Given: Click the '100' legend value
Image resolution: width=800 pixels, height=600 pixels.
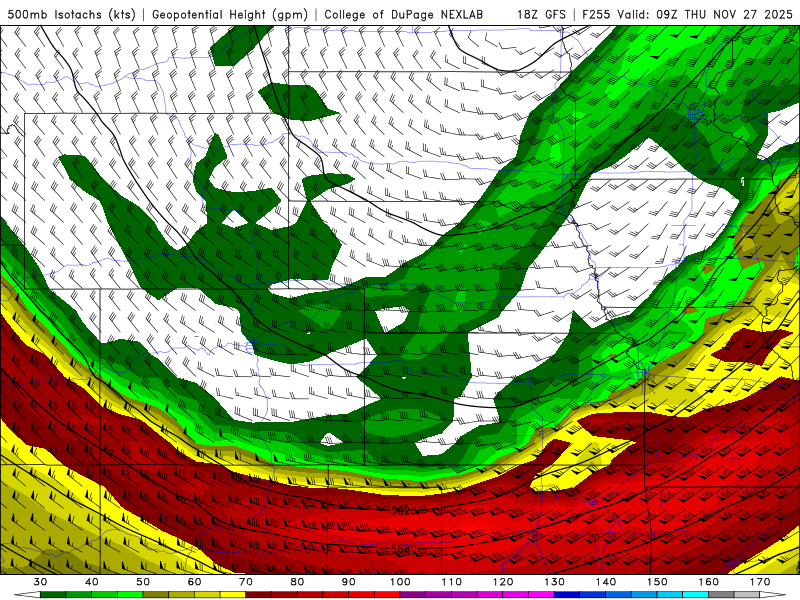Looking at the screenshot, I should (400, 582).
